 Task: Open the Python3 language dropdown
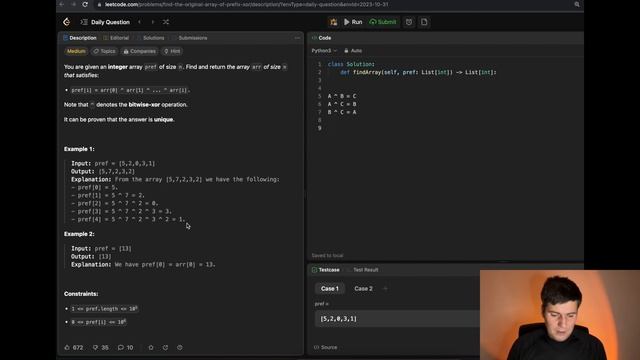coord(324,51)
